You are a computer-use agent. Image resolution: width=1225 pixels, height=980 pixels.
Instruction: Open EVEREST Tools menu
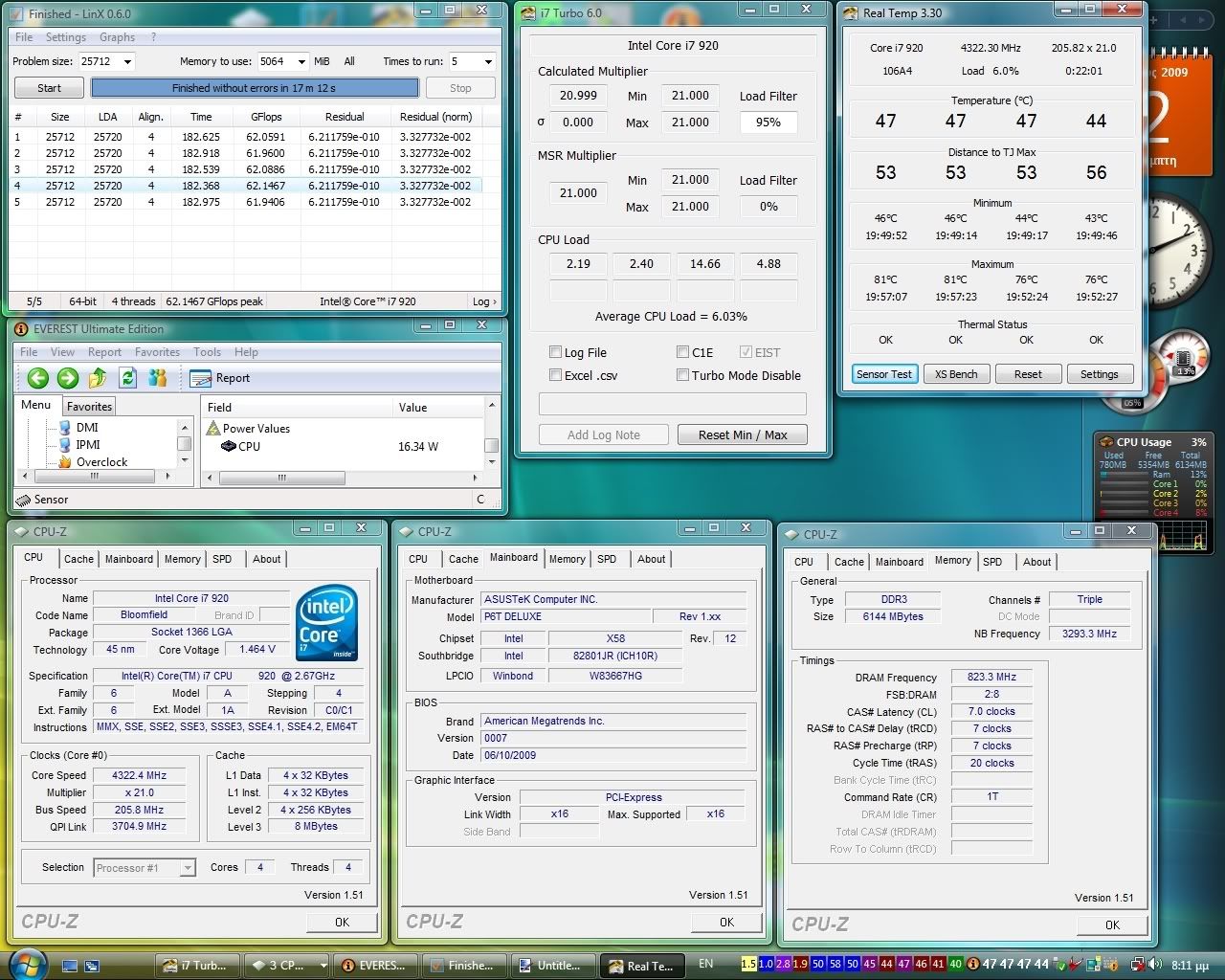(207, 352)
